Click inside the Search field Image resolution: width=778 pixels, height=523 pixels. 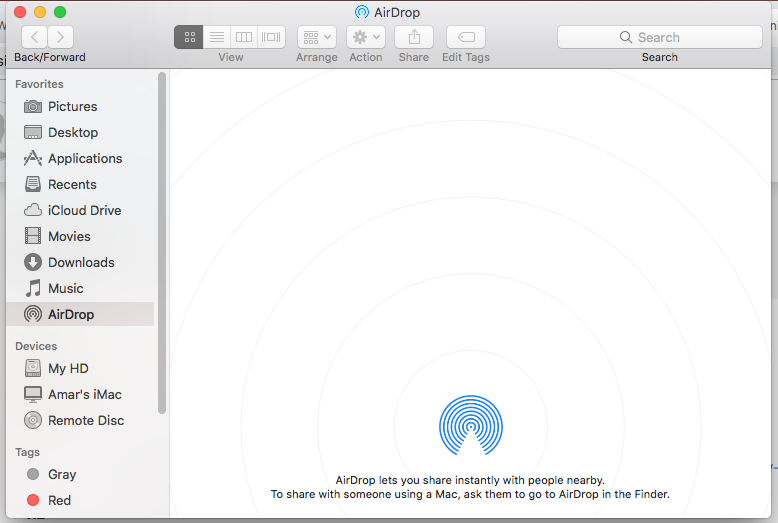pos(659,37)
